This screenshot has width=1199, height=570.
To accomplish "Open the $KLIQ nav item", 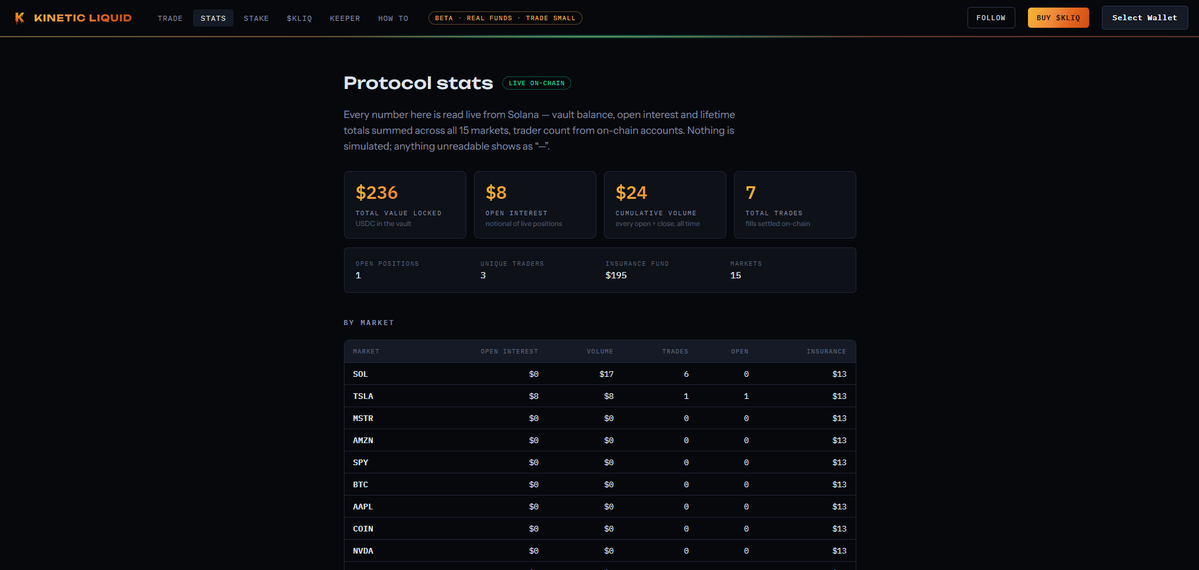I will 299,18.
